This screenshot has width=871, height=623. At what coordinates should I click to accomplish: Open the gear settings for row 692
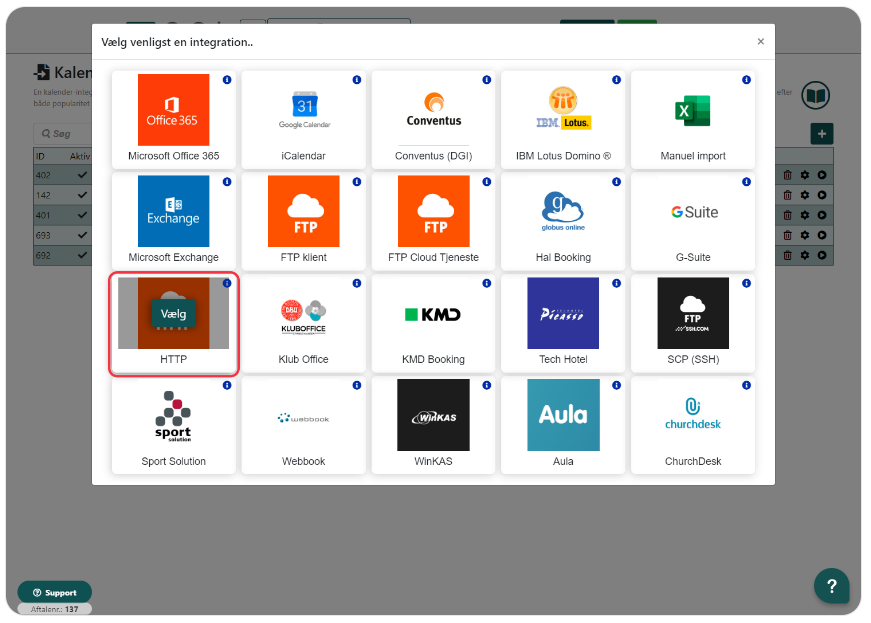[x=805, y=255]
